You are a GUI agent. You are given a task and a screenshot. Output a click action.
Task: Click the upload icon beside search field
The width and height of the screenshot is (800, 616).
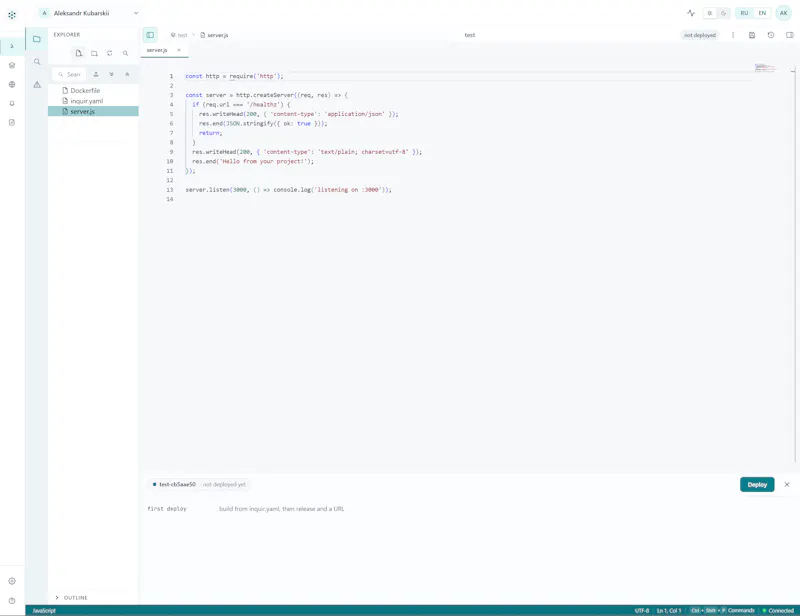tap(96, 75)
